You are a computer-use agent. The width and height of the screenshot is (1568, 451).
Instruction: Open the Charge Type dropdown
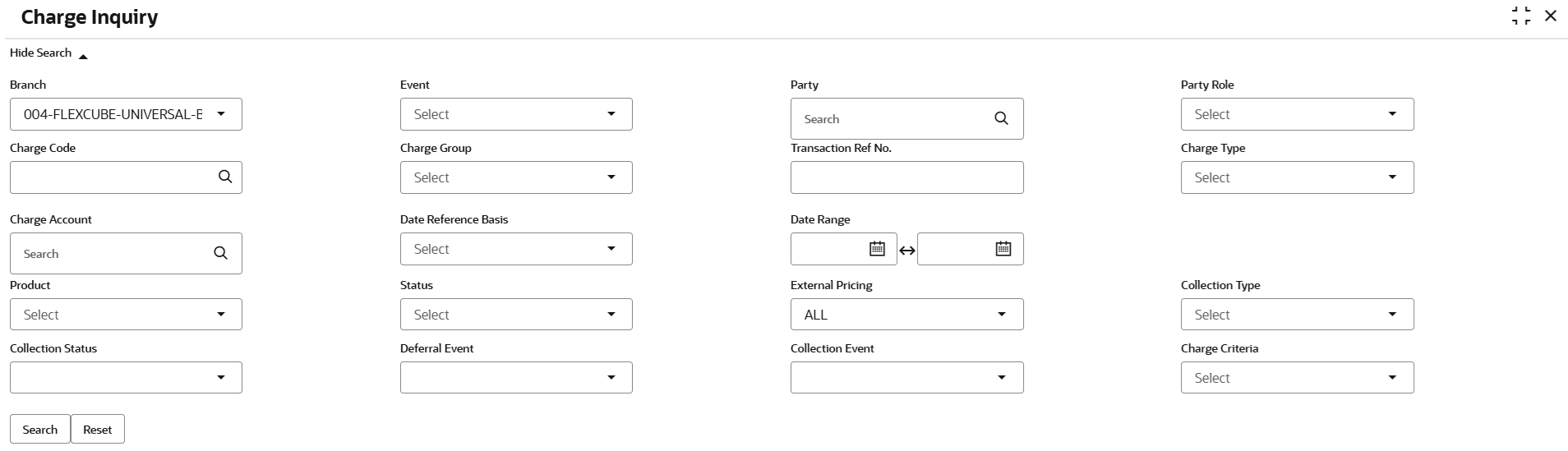tap(1297, 177)
